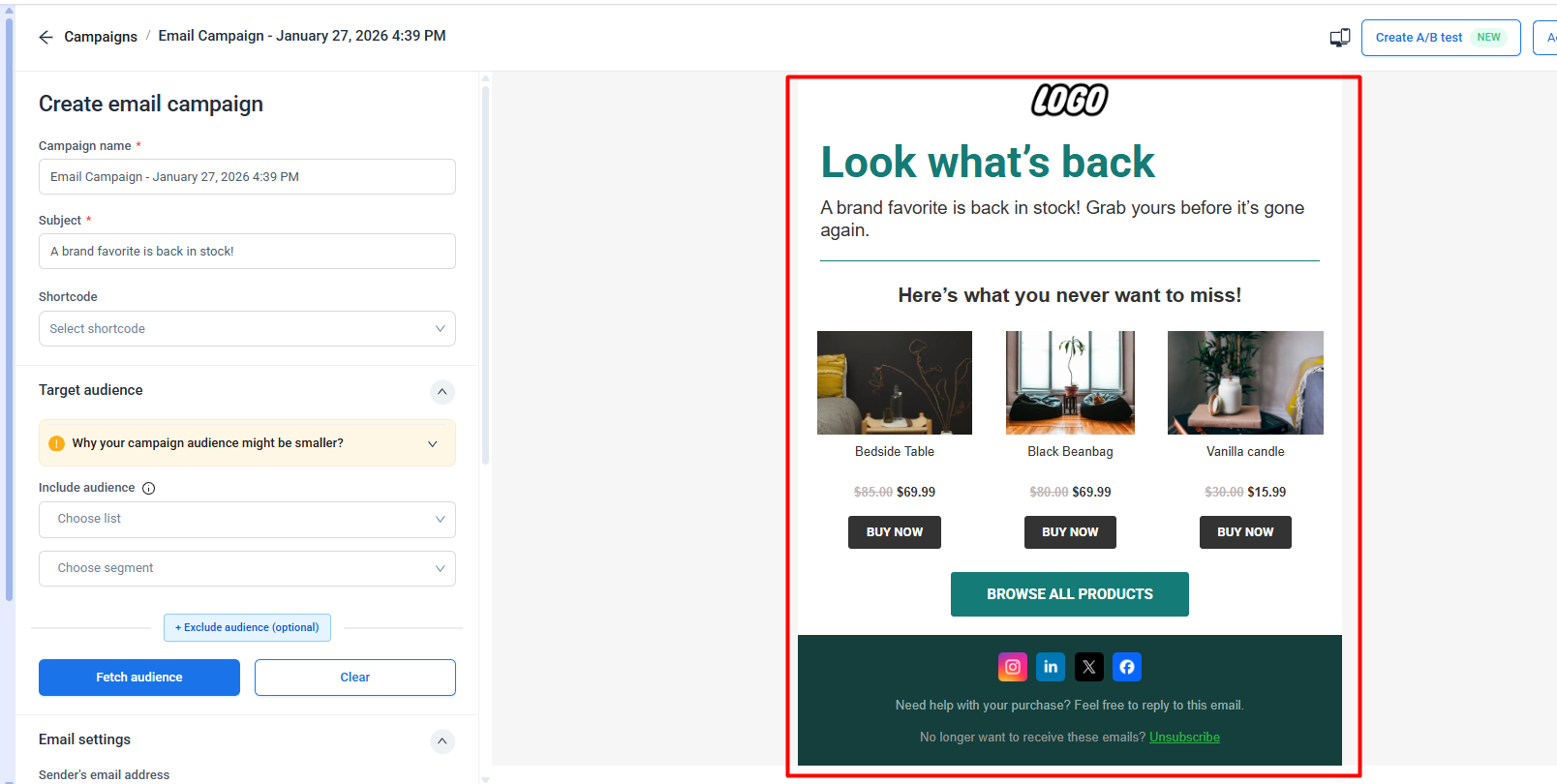Click the Facebook icon in email footer
The height and width of the screenshot is (784, 1557).
tap(1127, 667)
